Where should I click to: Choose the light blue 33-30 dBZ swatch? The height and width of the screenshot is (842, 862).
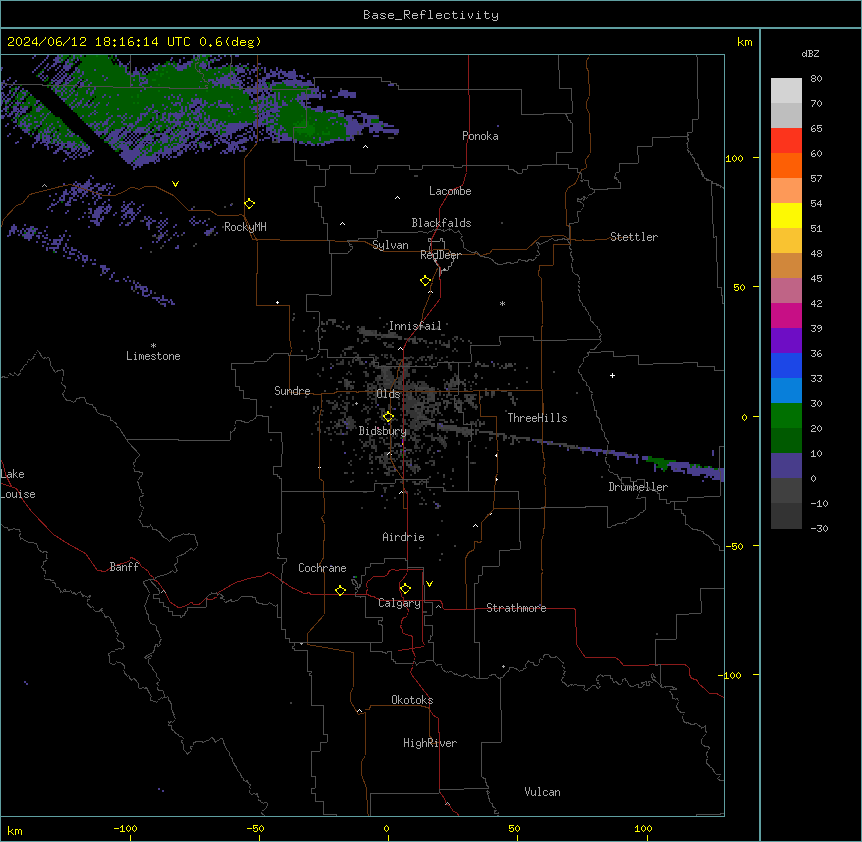click(786, 391)
